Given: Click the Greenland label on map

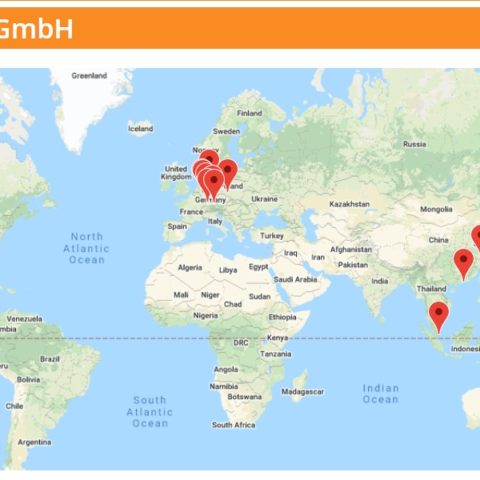Looking at the screenshot, I should click(x=89, y=76).
